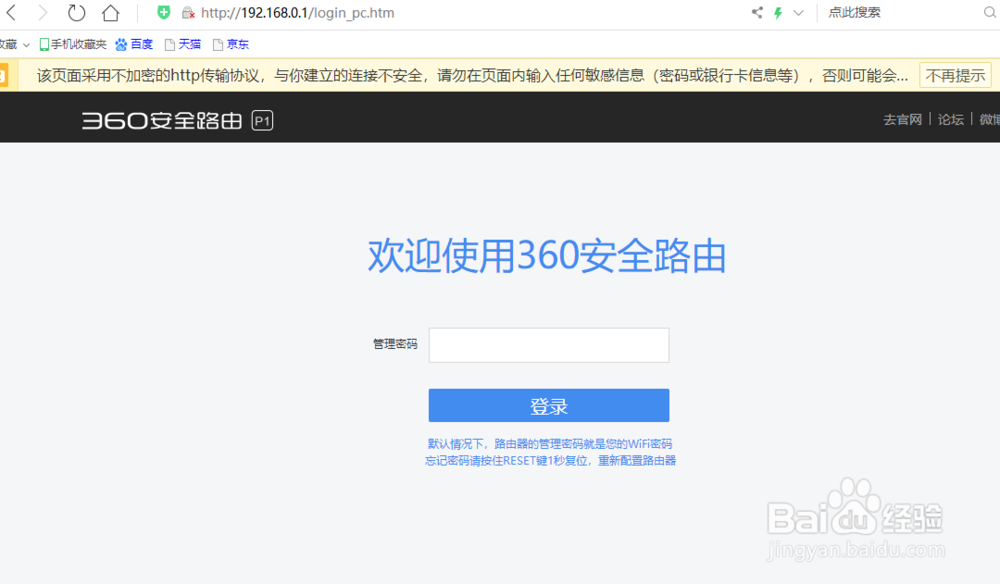Click the green security shield icon

click(164, 12)
